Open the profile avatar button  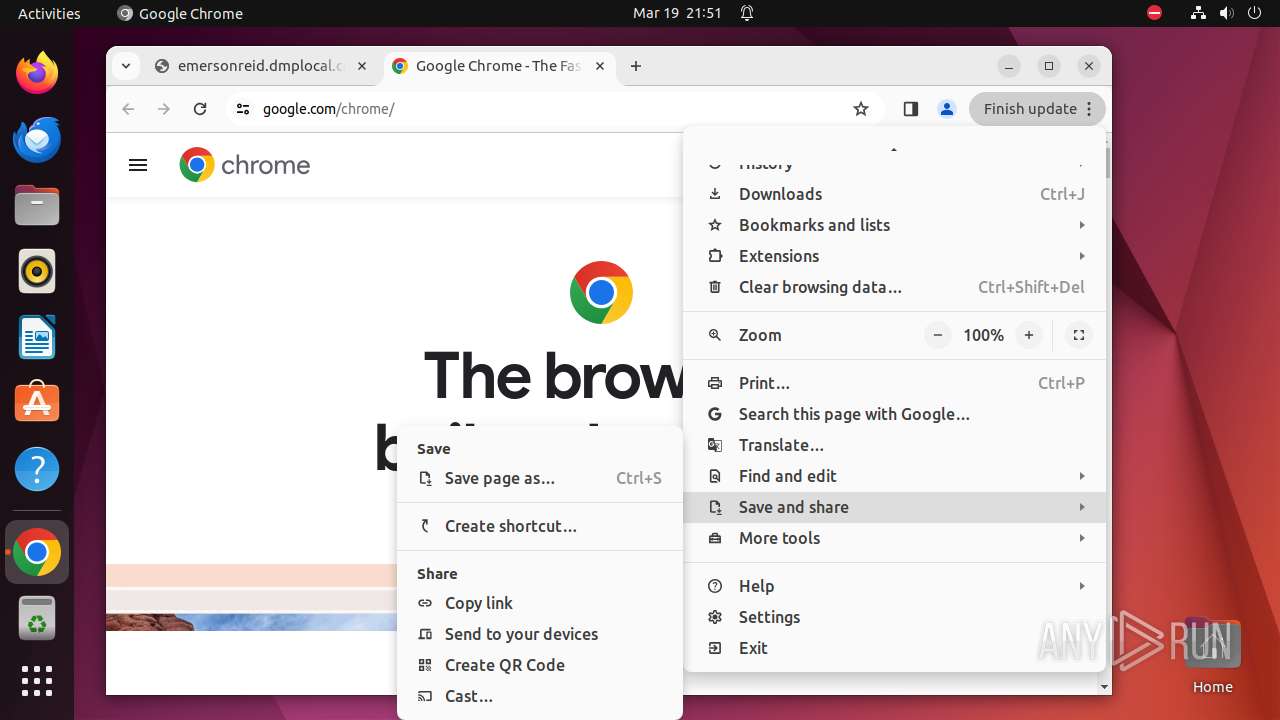pos(947,109)
